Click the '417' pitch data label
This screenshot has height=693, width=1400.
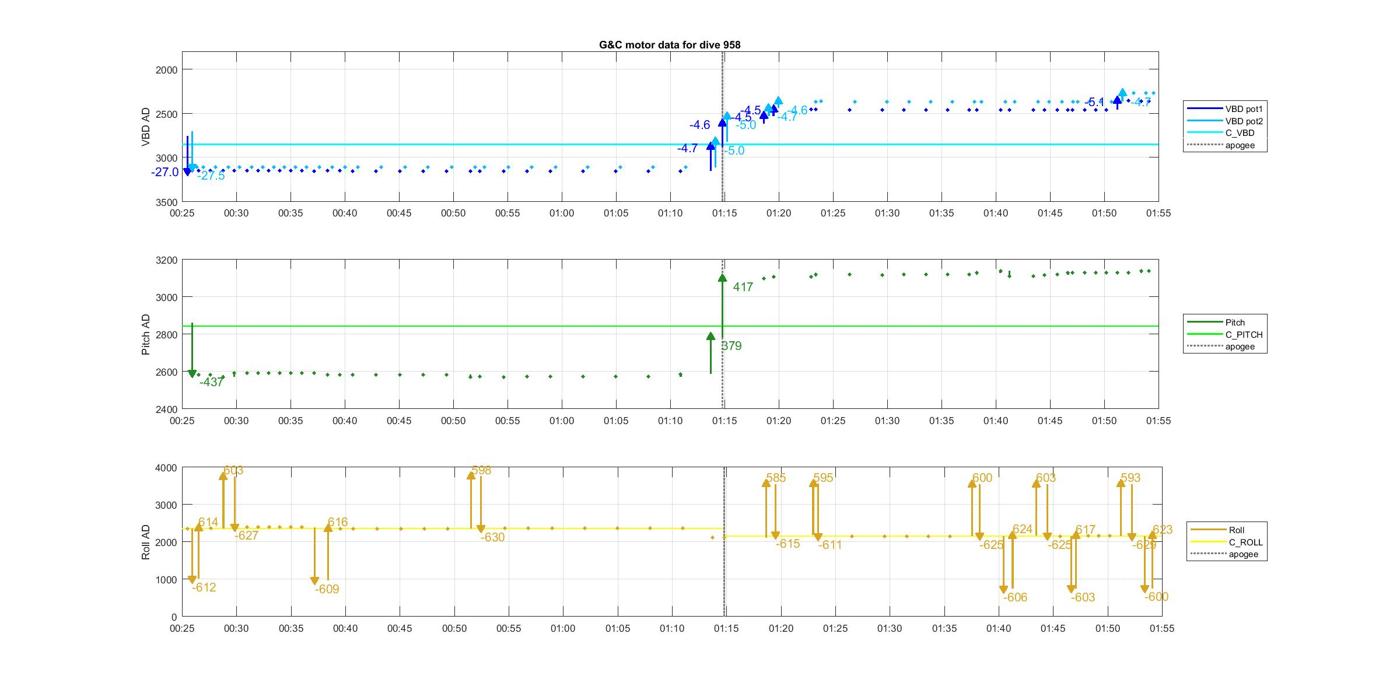(743, 287)
